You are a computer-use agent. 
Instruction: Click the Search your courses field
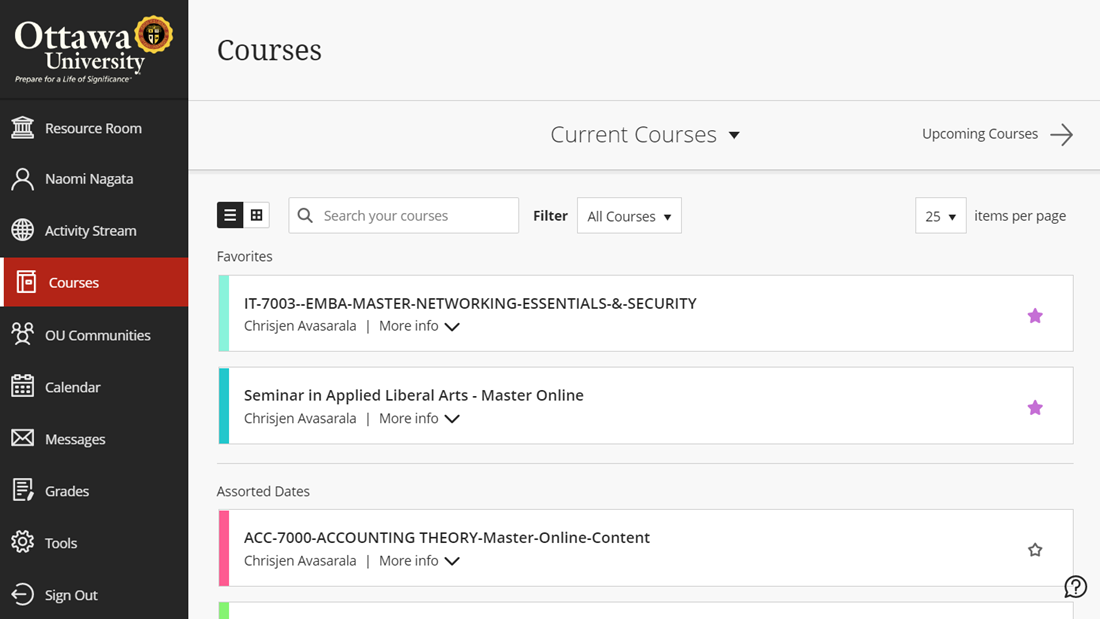(x=415, y=216)
